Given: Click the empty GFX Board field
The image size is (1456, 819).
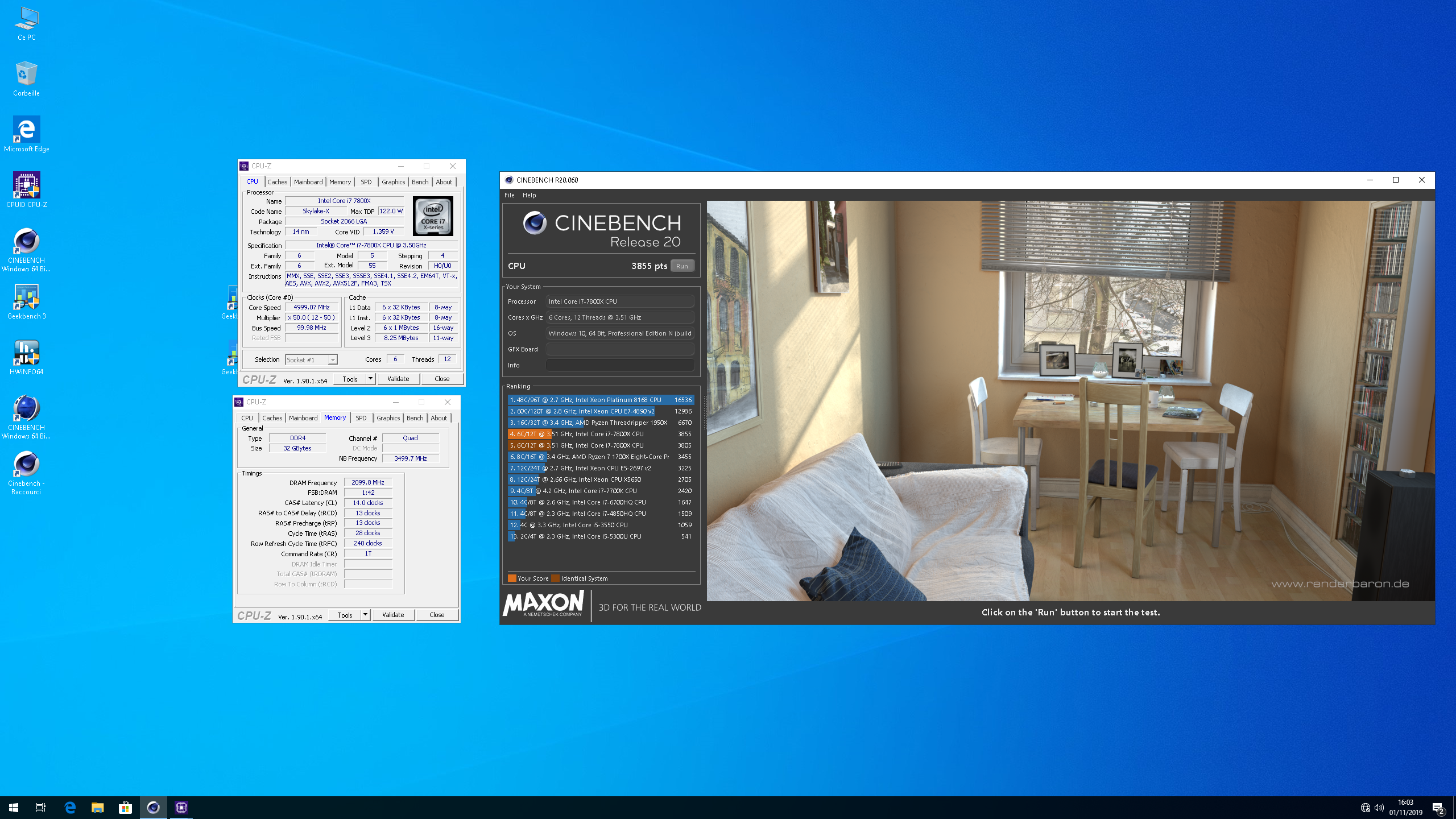Looking at the screenshot, I should 620,349.
